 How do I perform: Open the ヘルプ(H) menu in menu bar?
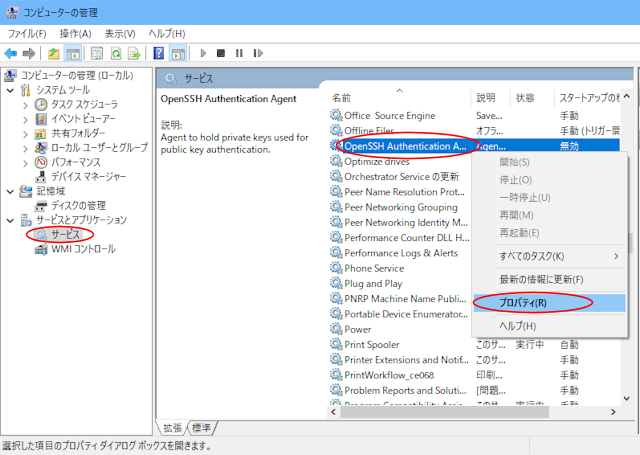click(x=167, y=33)
